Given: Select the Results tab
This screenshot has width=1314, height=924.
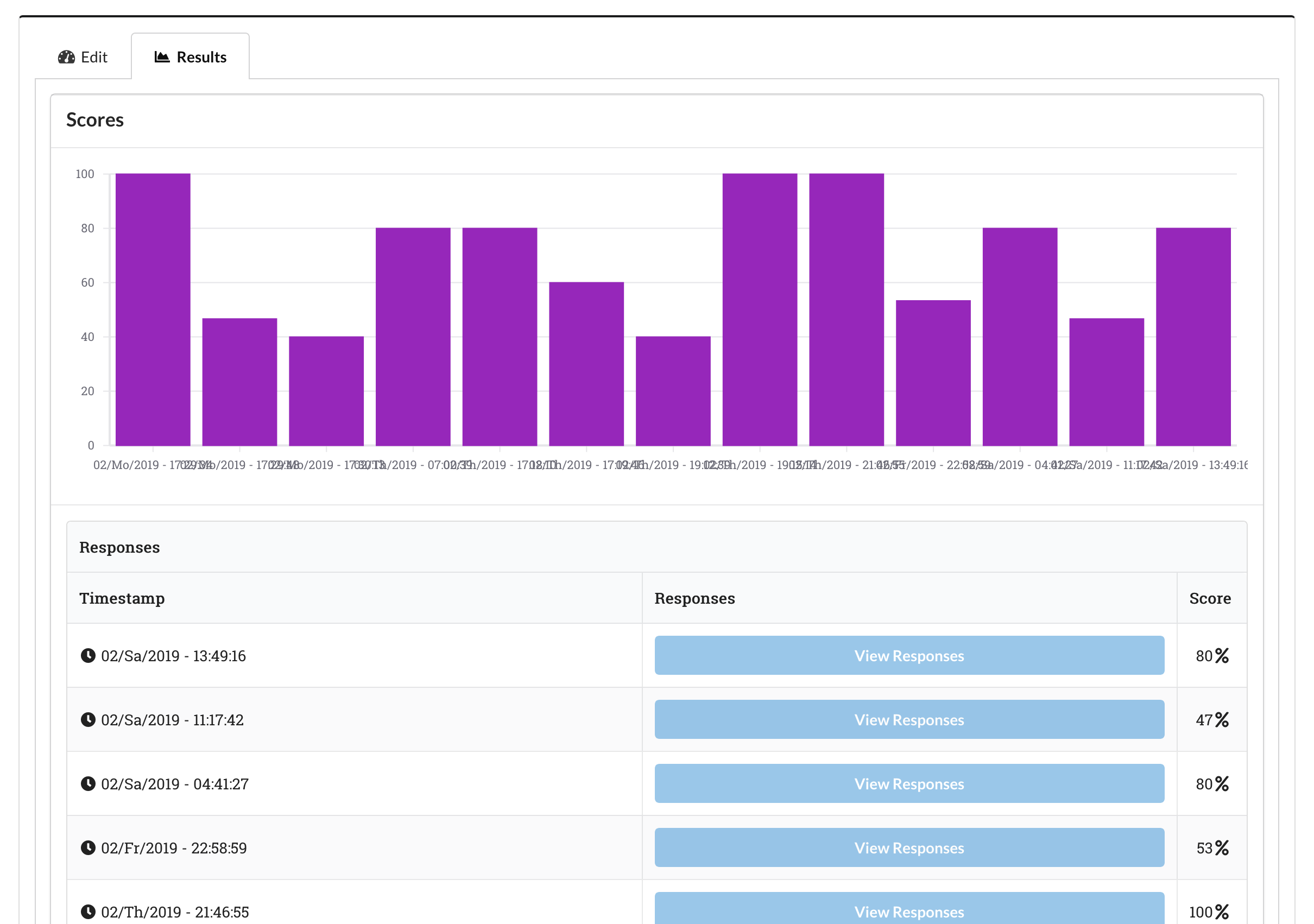Looking at the screenshot, I should 191,57.
